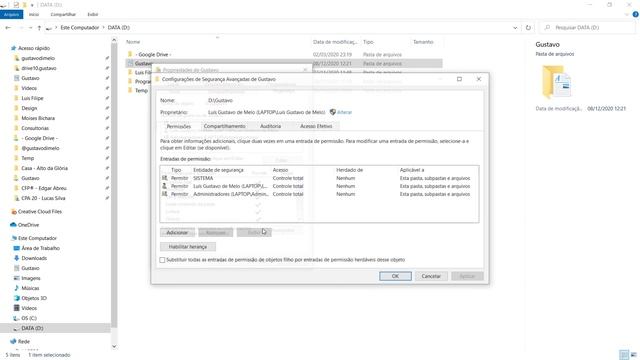Switch to Compartilhamento tab
This screenshot has height=360, width=640.
coord(224,127)
